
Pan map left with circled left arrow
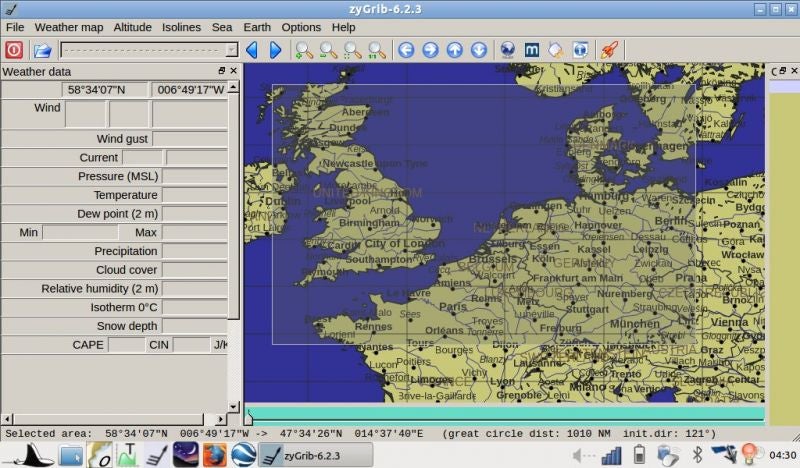406,50
